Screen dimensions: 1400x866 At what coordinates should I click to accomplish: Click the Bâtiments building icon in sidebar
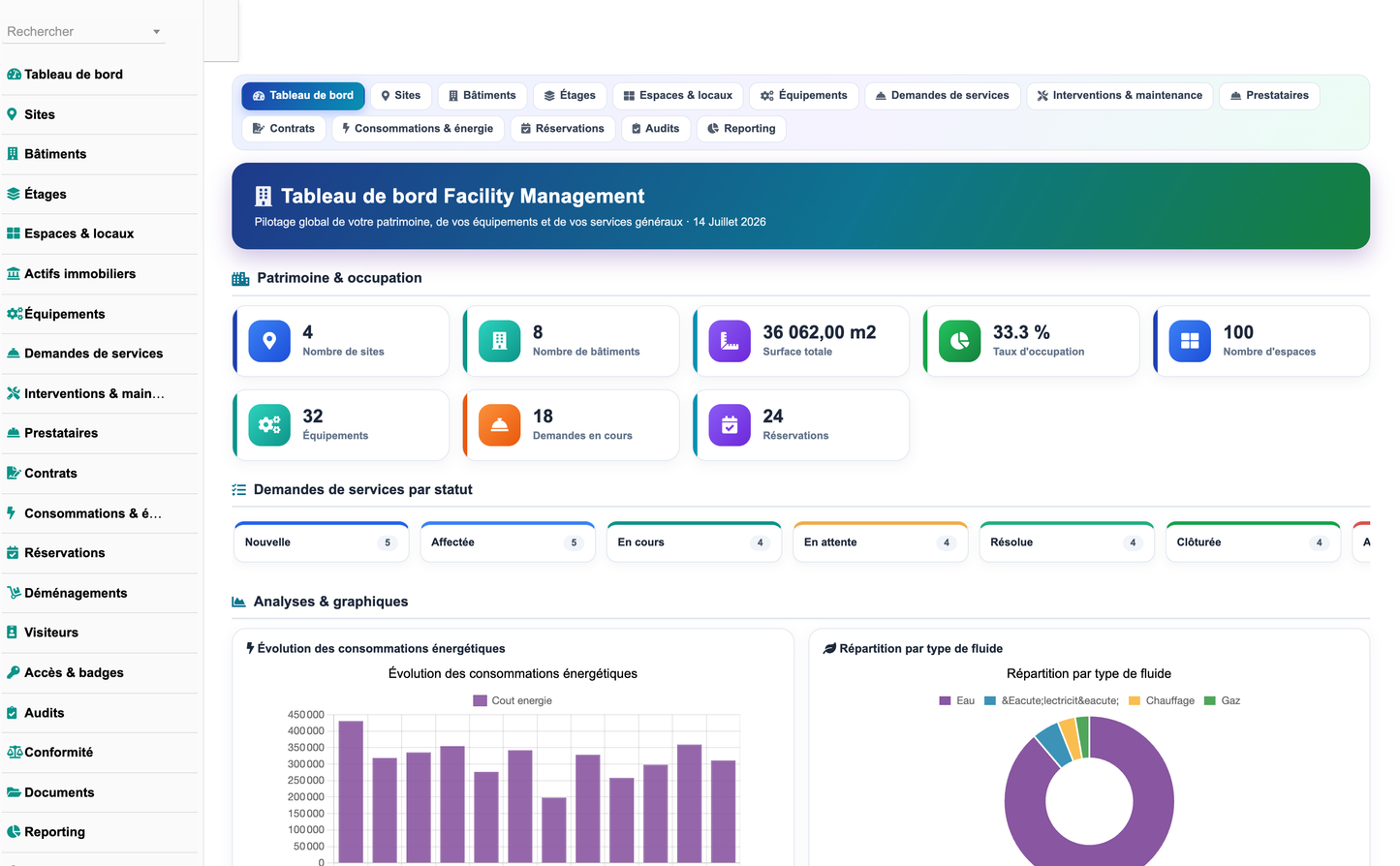click(x=13, y=154)
